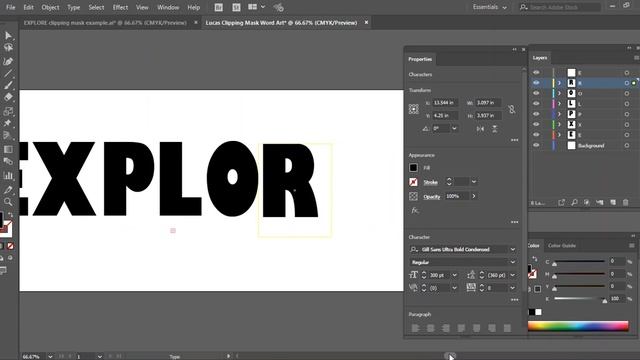The height and width of the screenshot is (360, 640).
Task: Click the K slider in Color panel
Action: click(579, 299)
